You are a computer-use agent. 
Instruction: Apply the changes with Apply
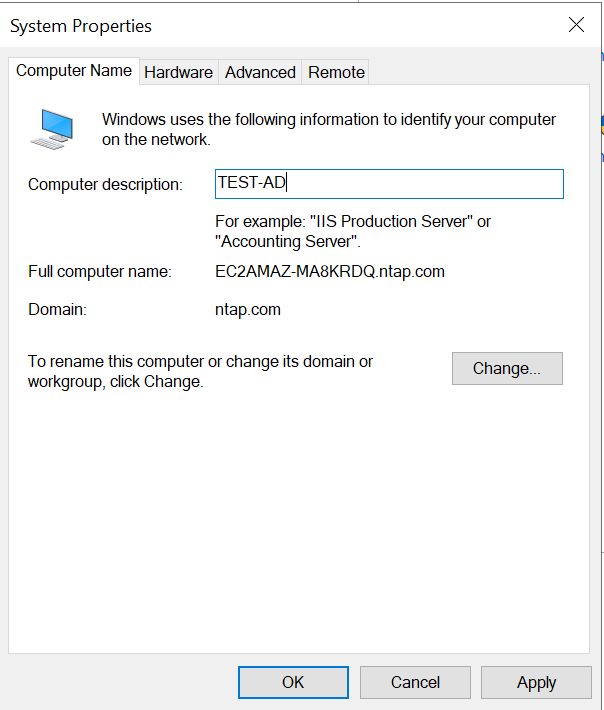coord(536,682)
